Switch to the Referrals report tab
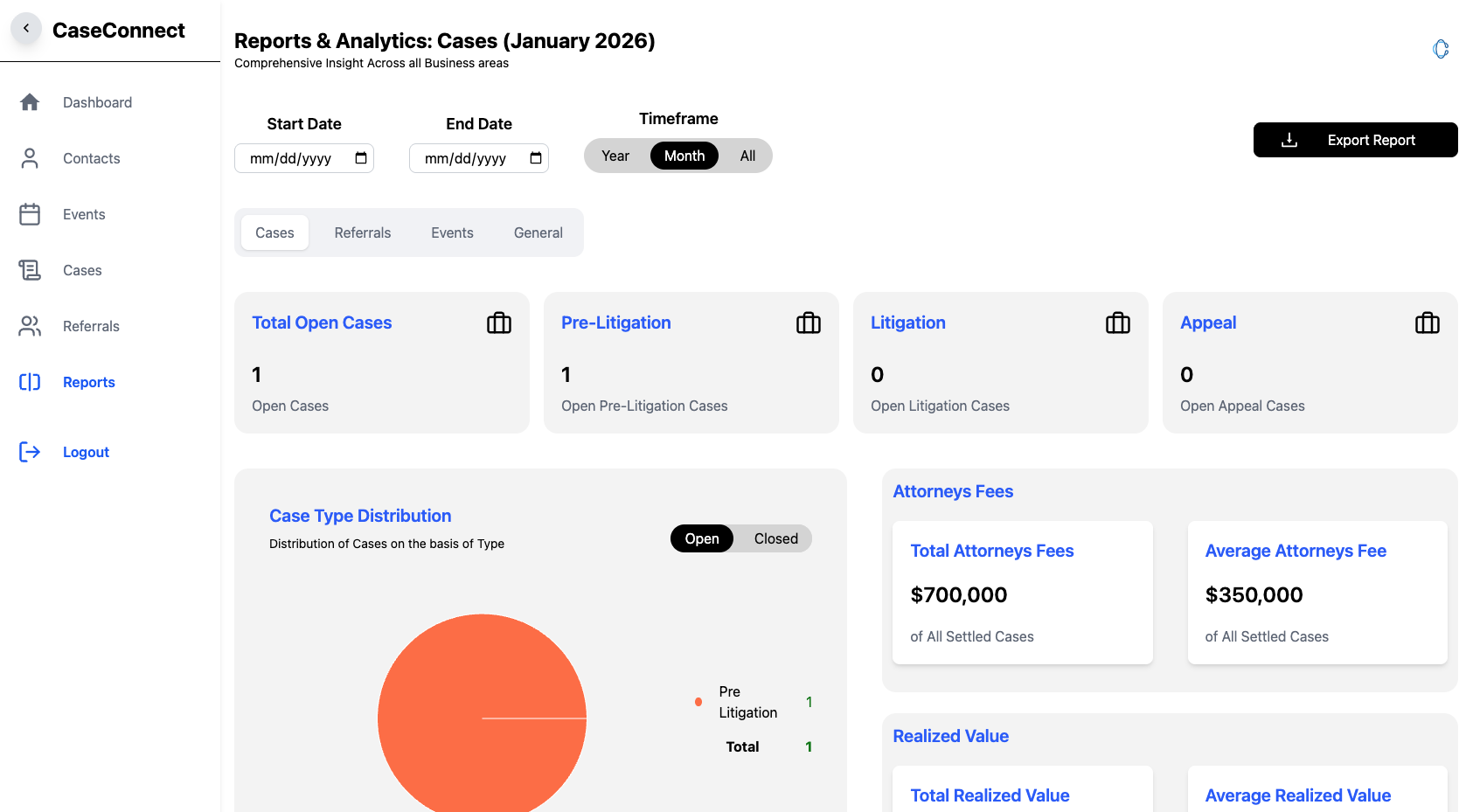1466x812 pixels. click(362, 232)
